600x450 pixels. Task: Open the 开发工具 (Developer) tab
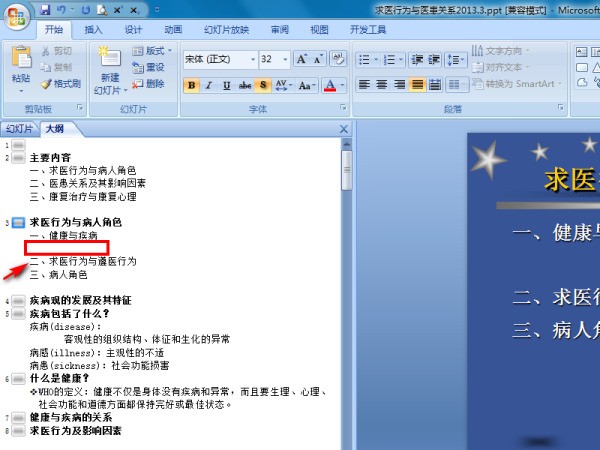point(368,30)
